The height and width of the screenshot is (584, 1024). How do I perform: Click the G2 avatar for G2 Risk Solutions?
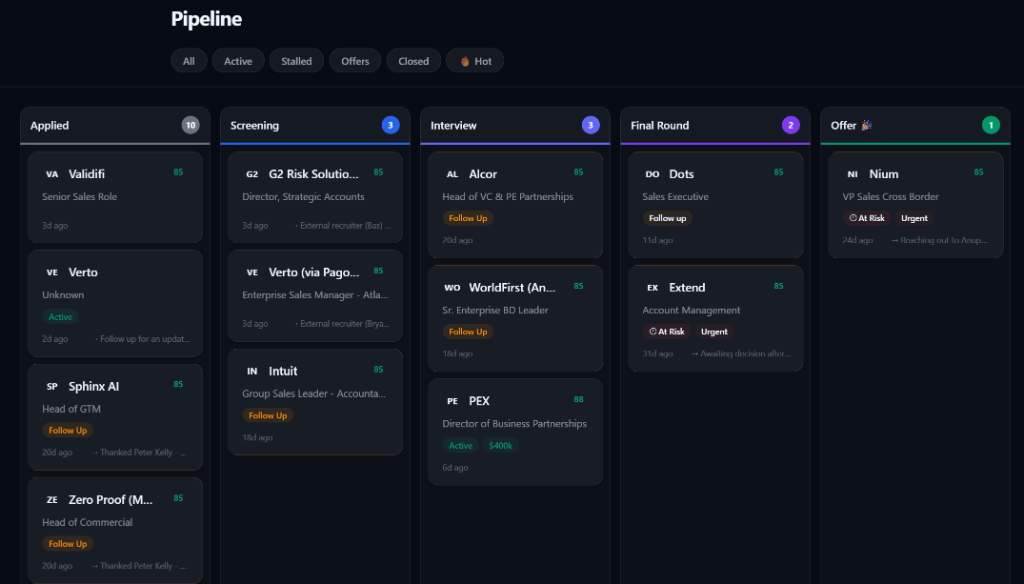(x=252, y=174)
